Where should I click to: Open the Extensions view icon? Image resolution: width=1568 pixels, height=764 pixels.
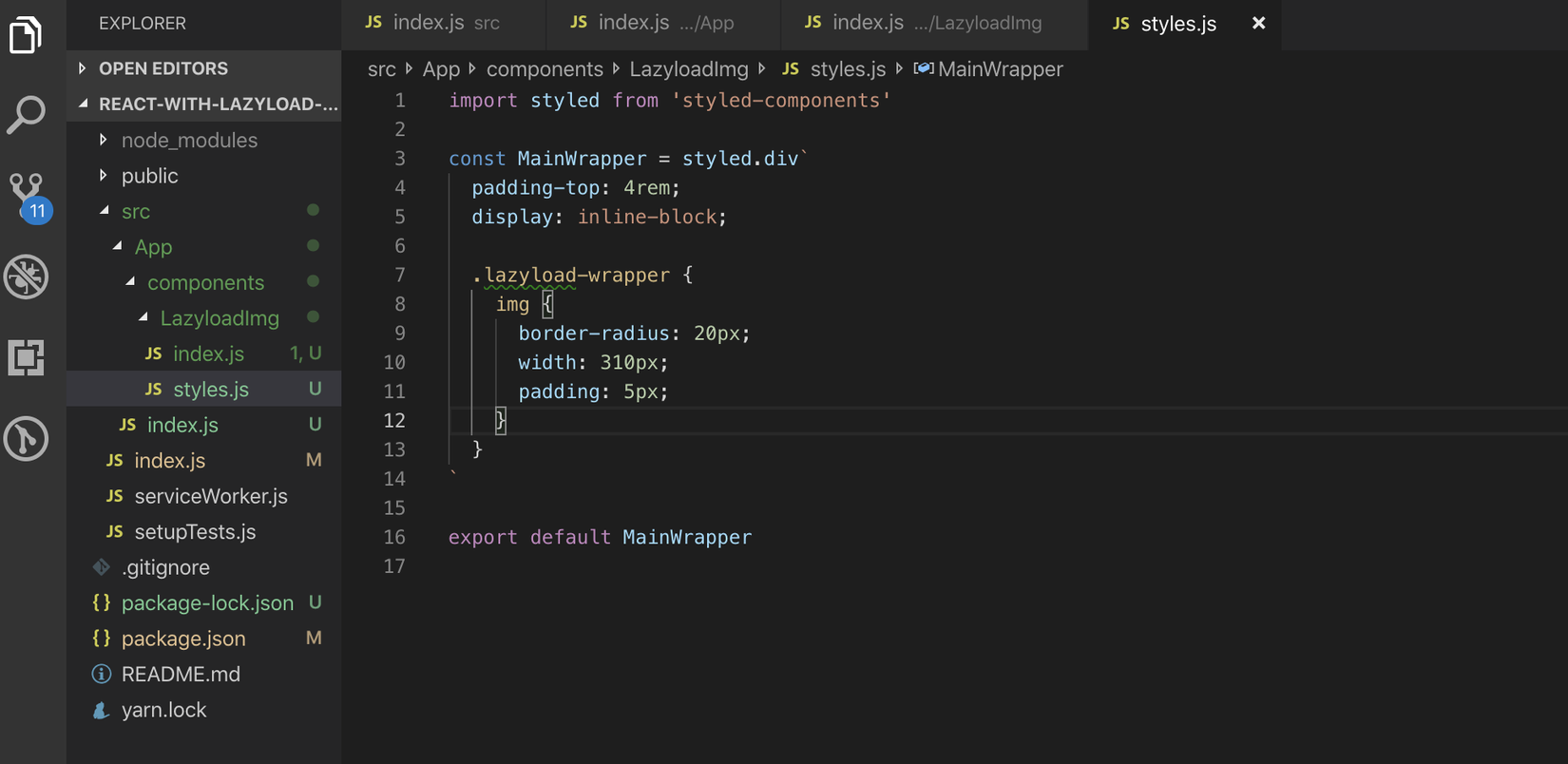(26, 357)
